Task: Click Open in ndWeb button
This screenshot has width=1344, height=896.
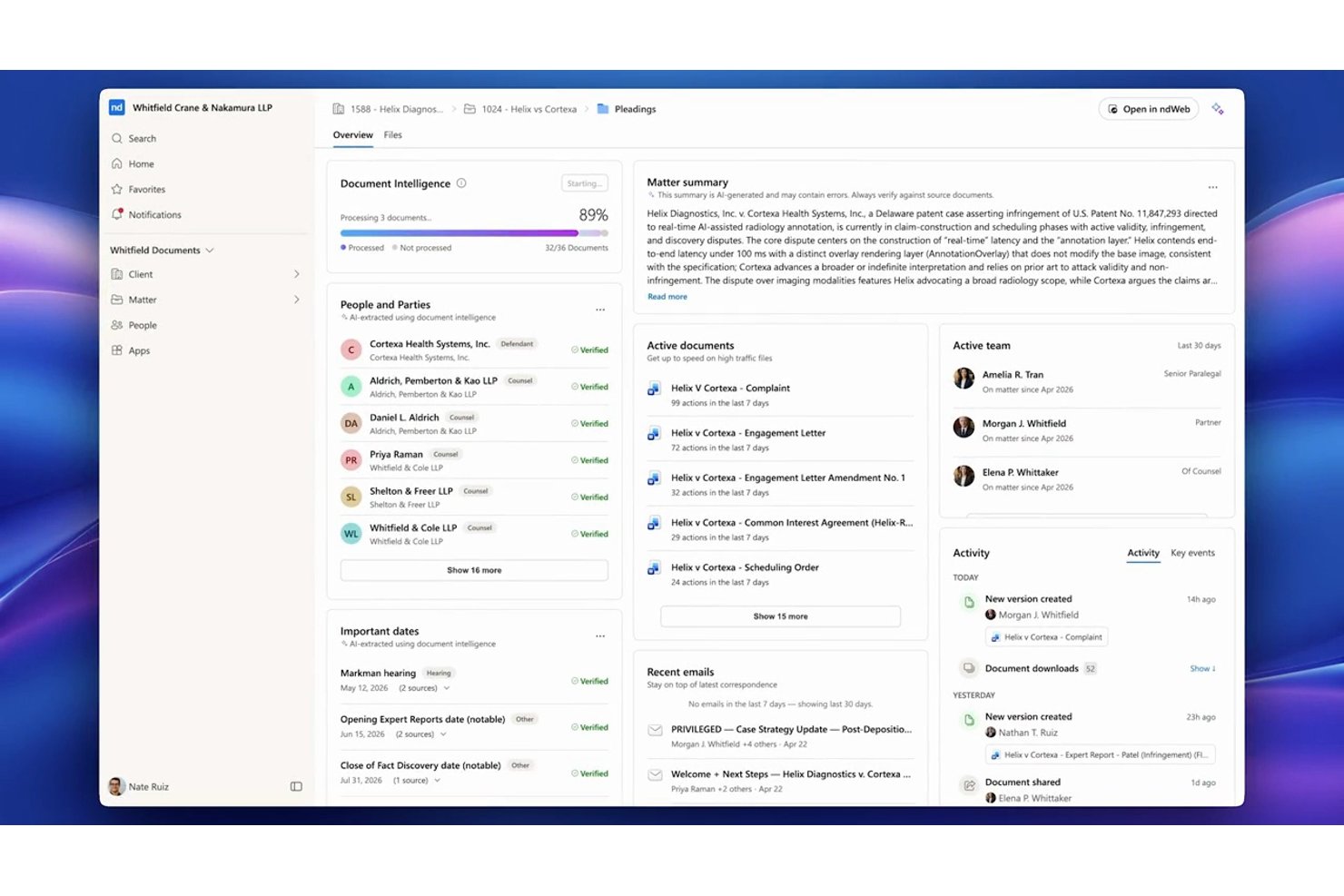Action: coord(1149,109)
